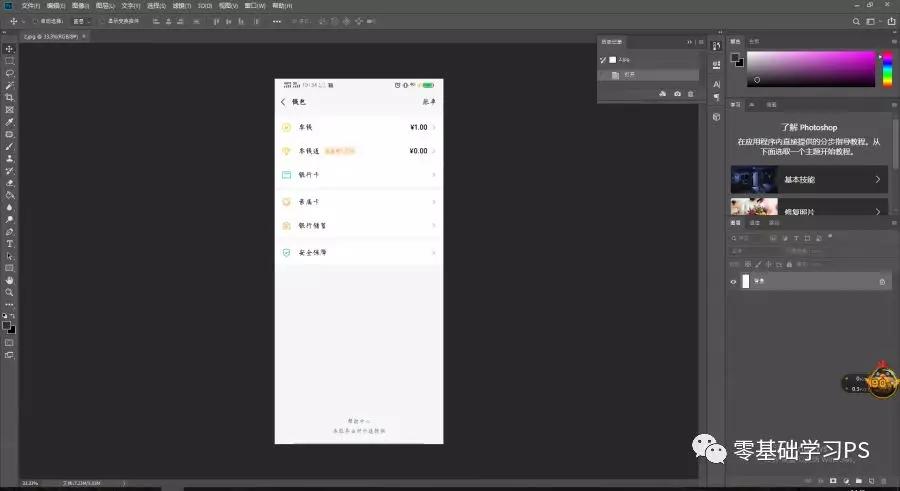Image resolution: width=900 pixels, height=491 pixels.
Task: Click the Background layer lock icon
Action: pyautogui.click(x=882, y=282)
